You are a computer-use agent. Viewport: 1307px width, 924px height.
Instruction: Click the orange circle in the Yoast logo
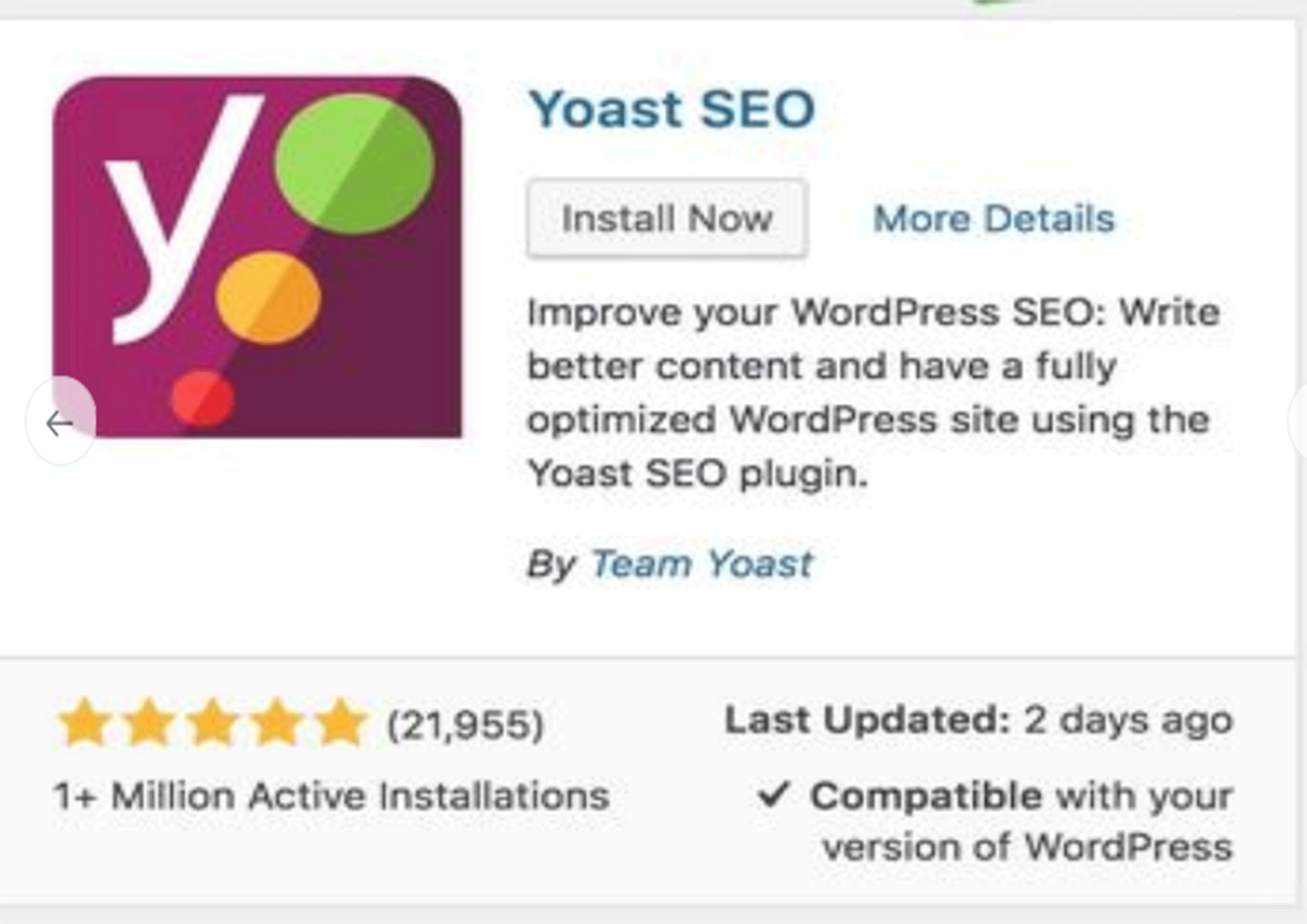click(268, 297)
